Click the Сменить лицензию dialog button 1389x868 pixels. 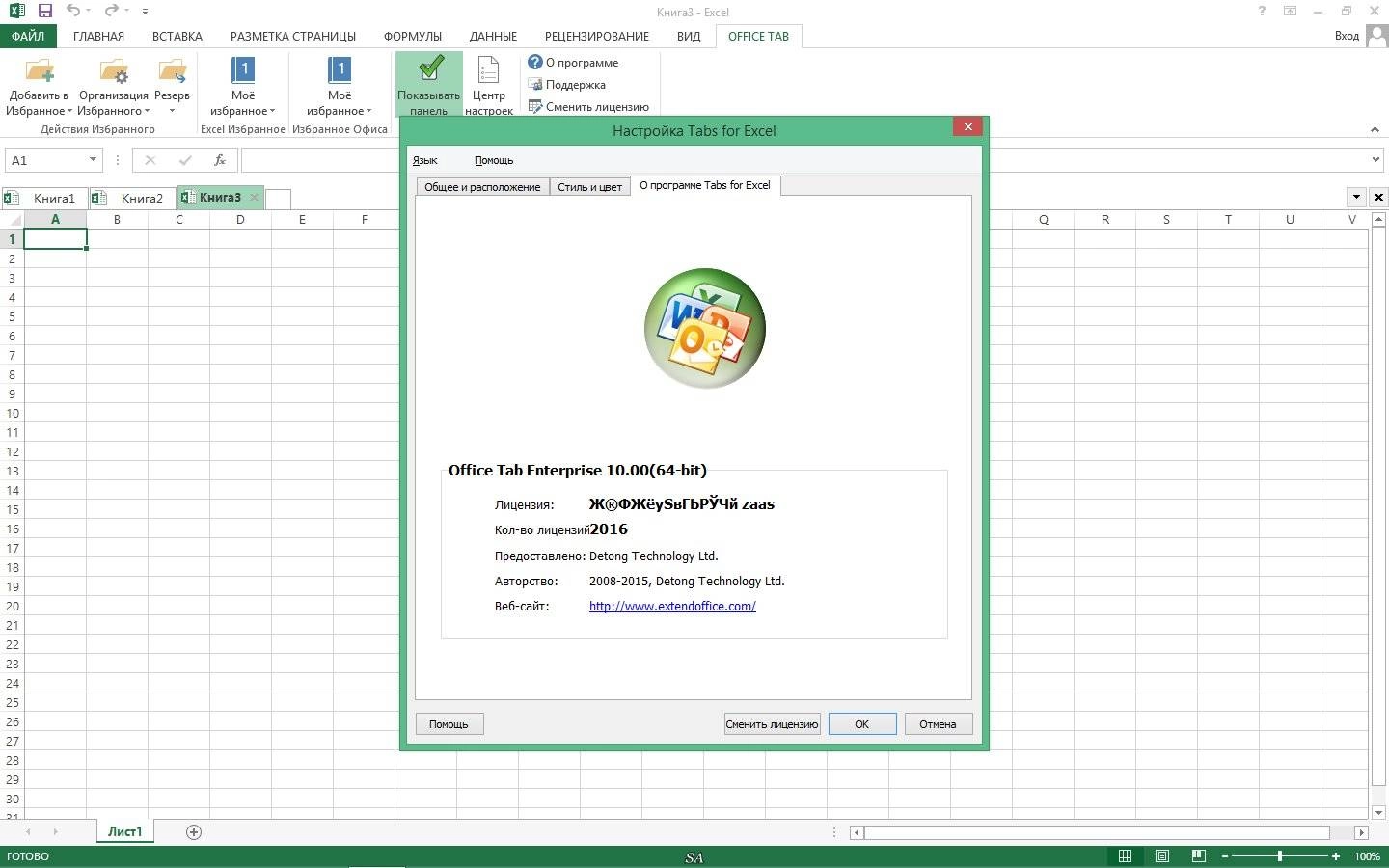tap(772, 724)
